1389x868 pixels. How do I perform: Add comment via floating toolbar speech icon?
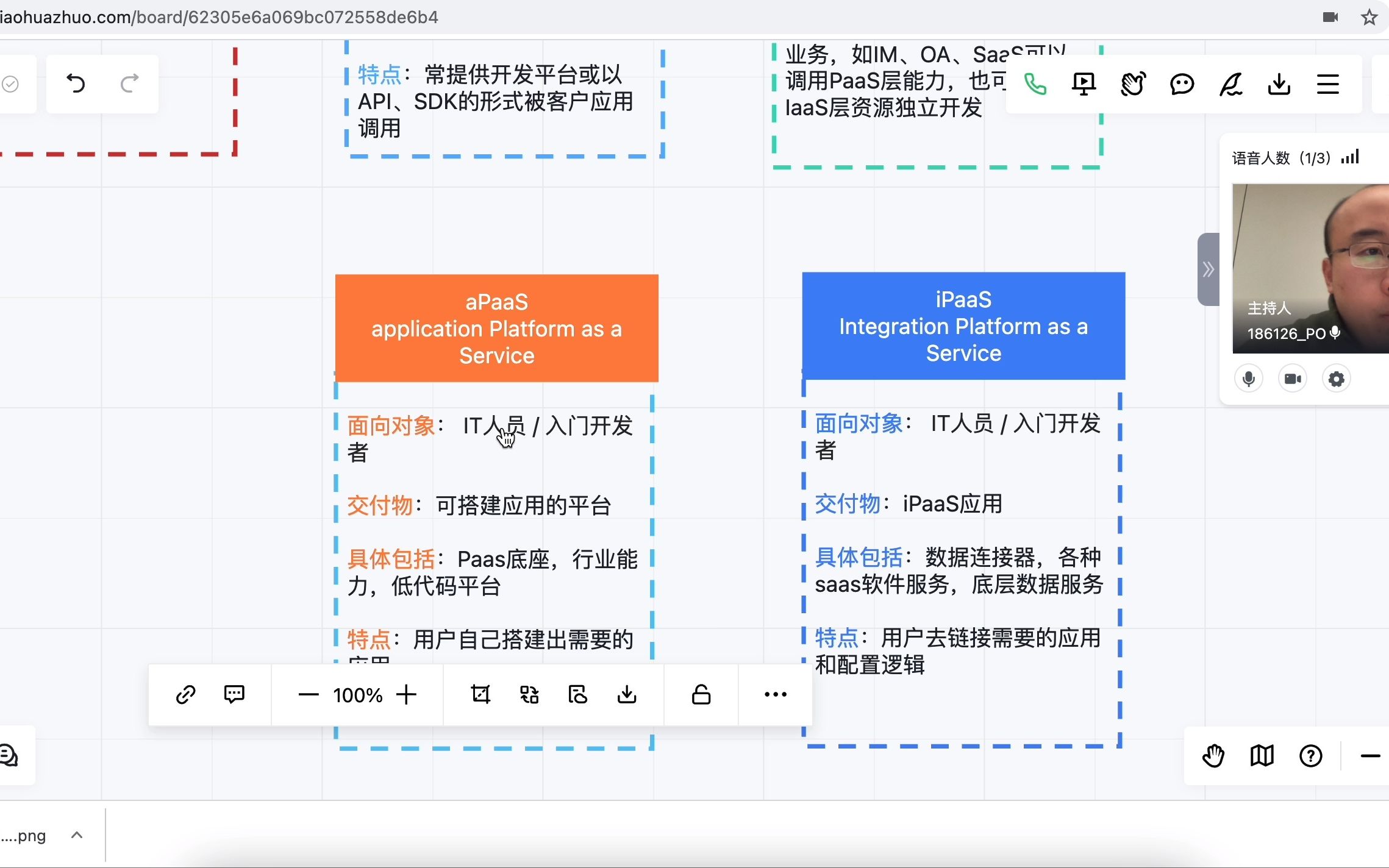pos(234,695)
